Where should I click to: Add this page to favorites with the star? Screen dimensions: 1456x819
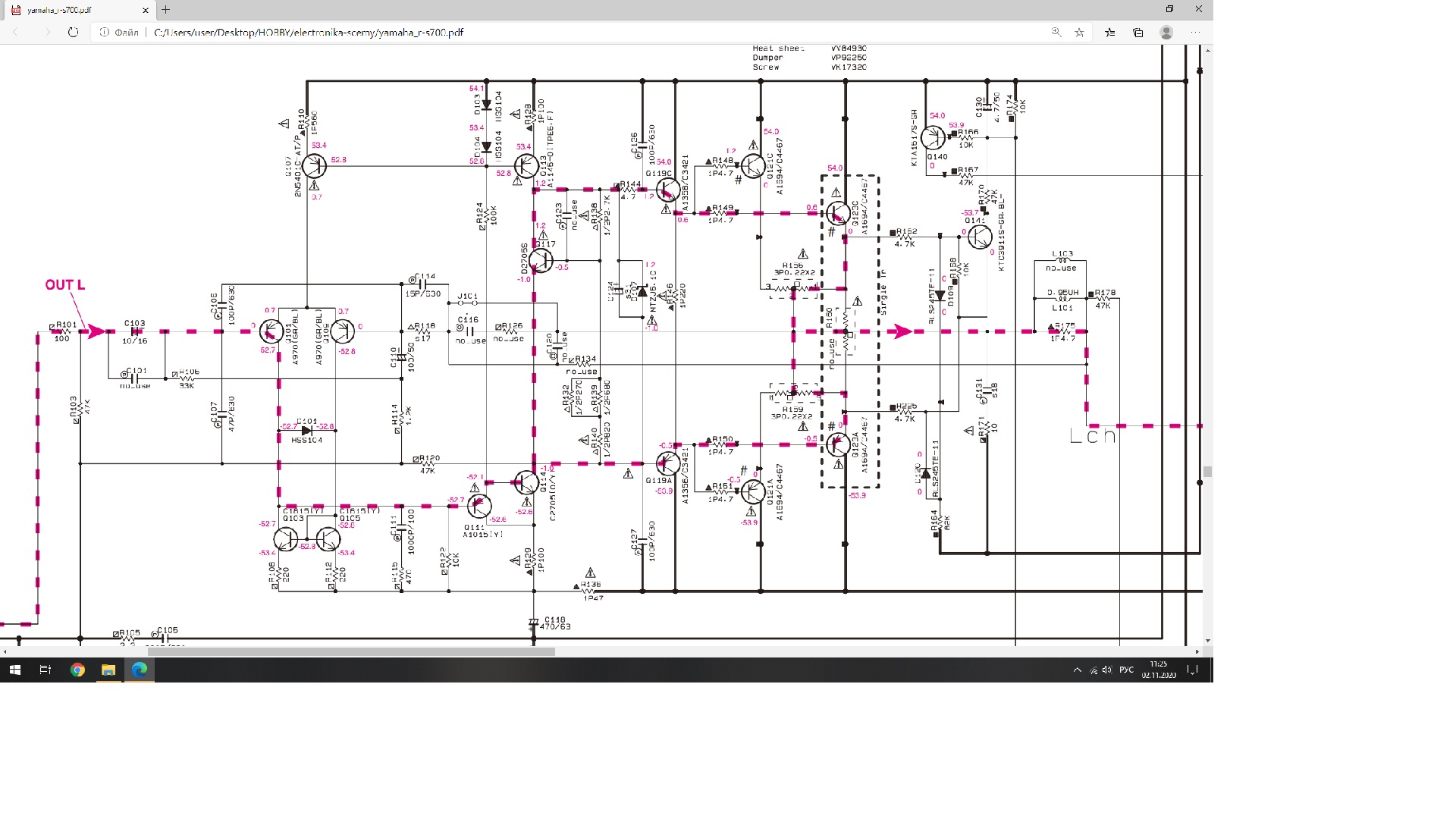click(1079, 33)
